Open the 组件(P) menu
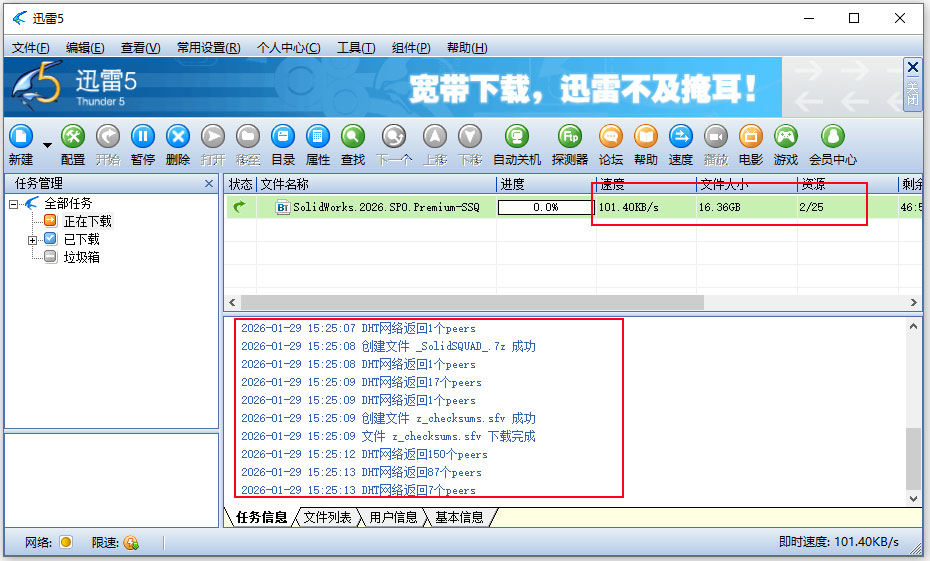Screen dimensions: 930x561 point(411,47)
